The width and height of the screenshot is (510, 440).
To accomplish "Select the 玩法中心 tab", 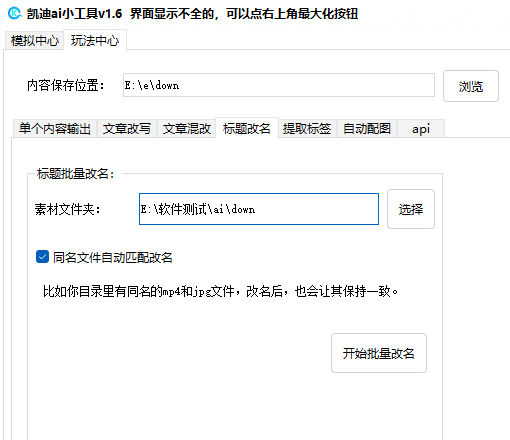I will pyautogui.click(x=95, y=41).
